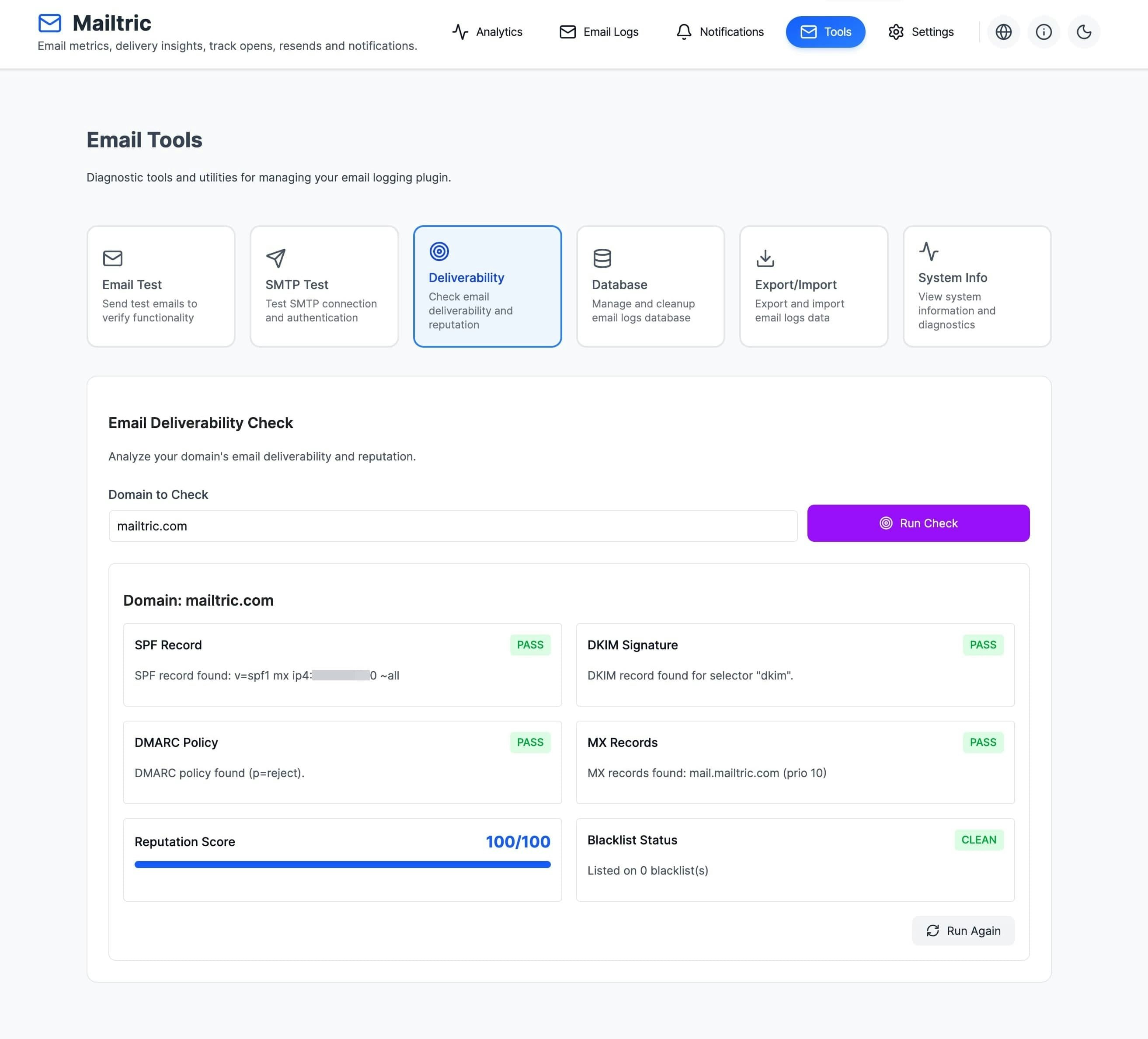The height and width of the screenshot is (1039, 1148).
Task: Click the SPF Record PASS badge
Action: click(x=529, y=645)
